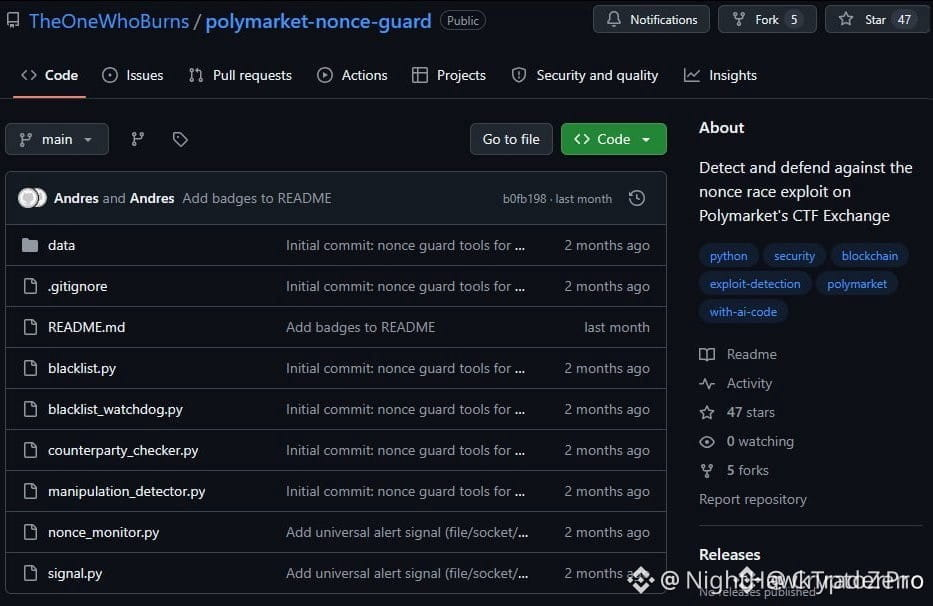Select the python topic tag
The height and width of the screenshot is (606, 933).
pos(728,256)
